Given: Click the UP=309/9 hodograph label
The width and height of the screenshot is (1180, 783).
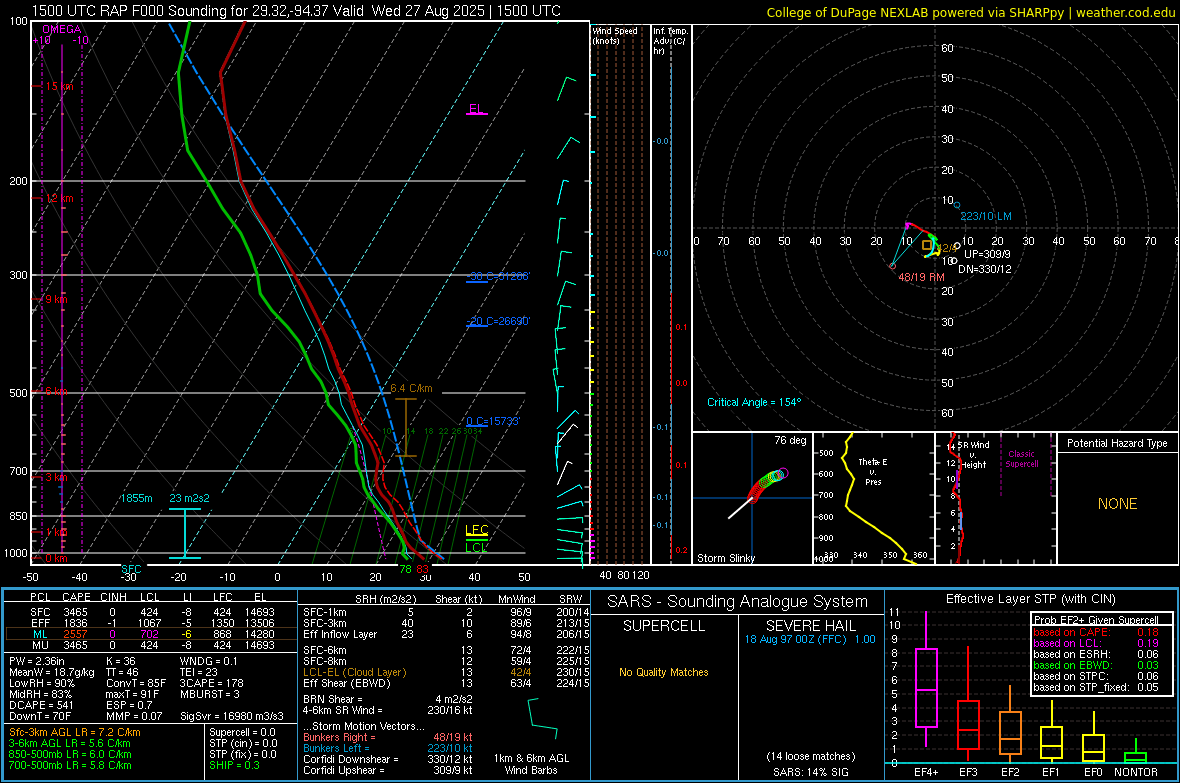Looking at the screenshot, I should click(x=987, y=254).
